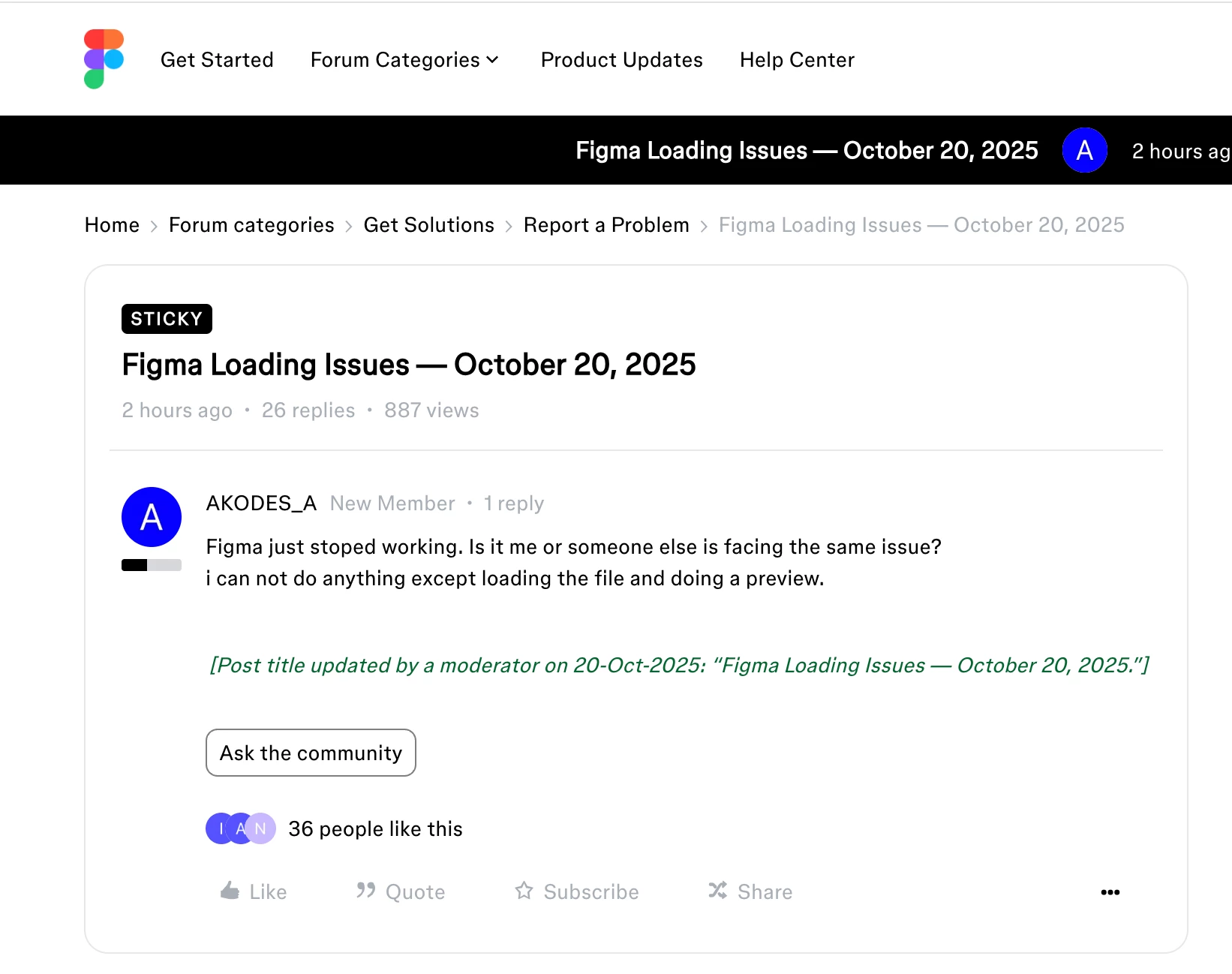Click the header post title in black bar

807,150
